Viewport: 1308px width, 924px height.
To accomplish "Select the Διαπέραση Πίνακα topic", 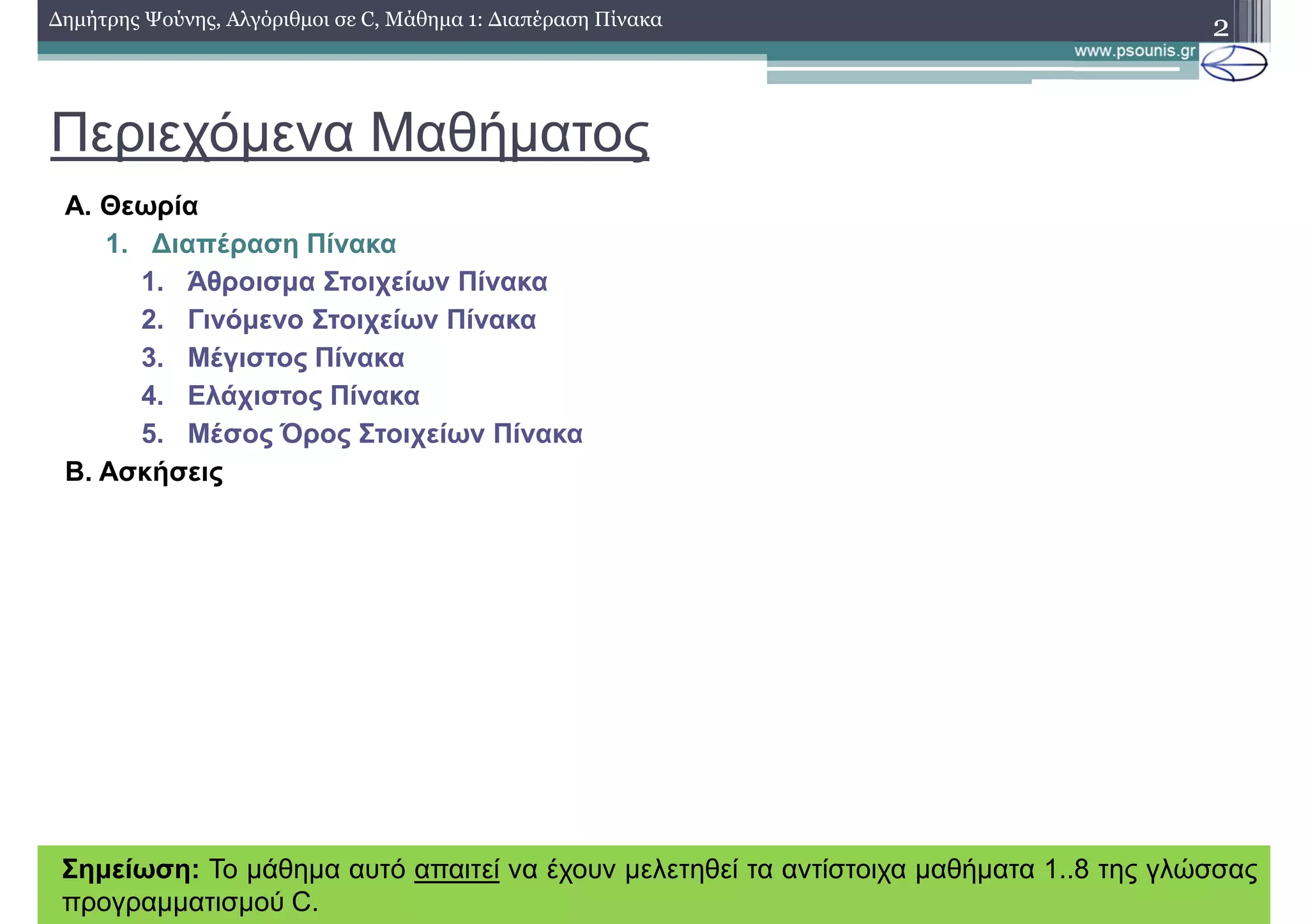I will tap(273, 244).
